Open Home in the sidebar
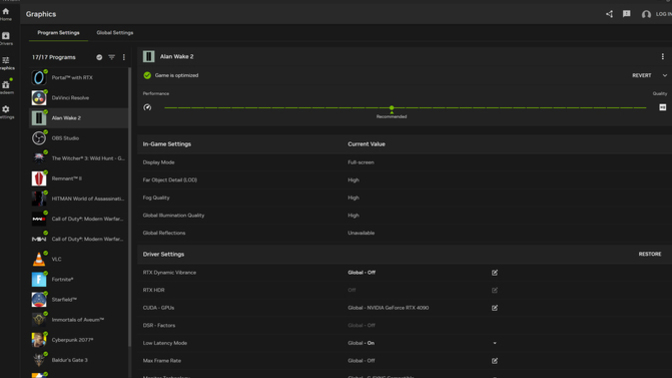Viewport: 672px width, 378px height. point(6,14)
